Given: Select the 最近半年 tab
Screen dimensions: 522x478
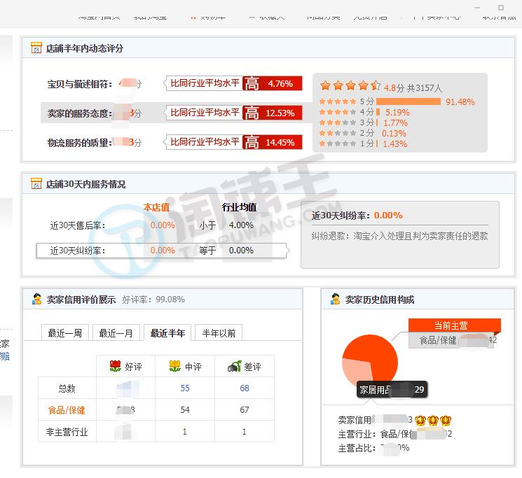Looking at the screenshot, I should click(167, 333).
